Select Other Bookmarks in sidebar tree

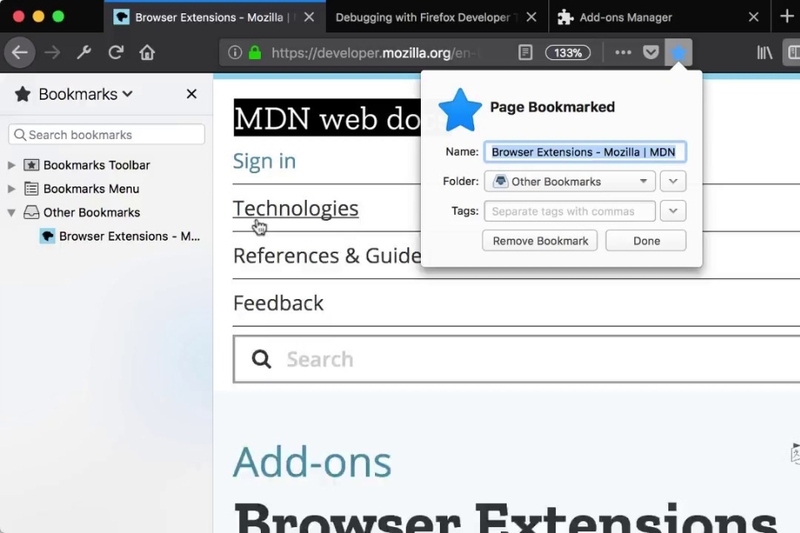tap(91, 212)
